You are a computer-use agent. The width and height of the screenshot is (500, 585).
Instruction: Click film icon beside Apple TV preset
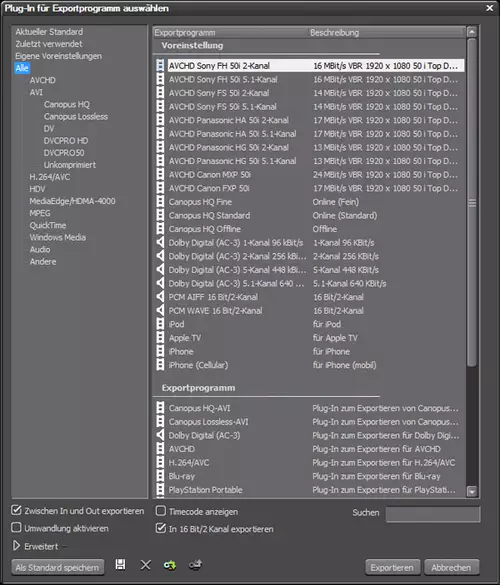pyautogui.click(x=160, y=338)
